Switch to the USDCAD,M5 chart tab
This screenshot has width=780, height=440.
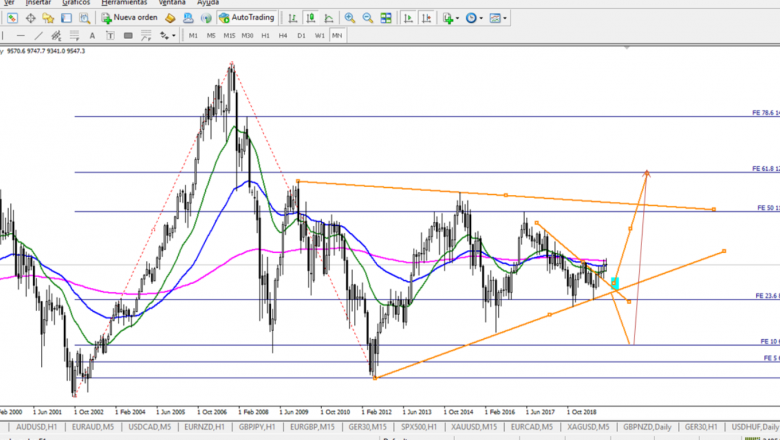tap(149, 427)
